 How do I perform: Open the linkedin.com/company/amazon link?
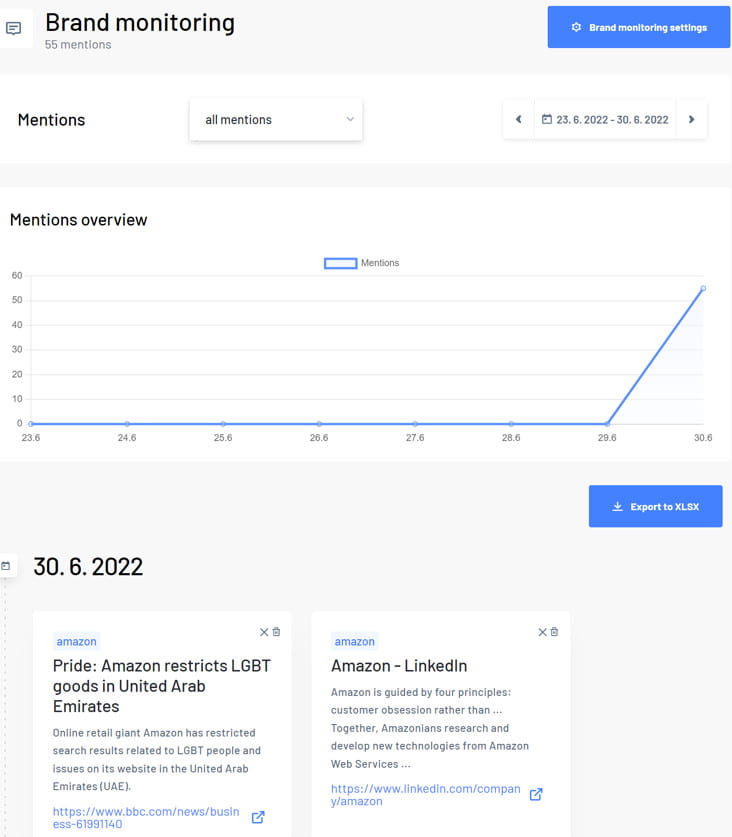425,795
